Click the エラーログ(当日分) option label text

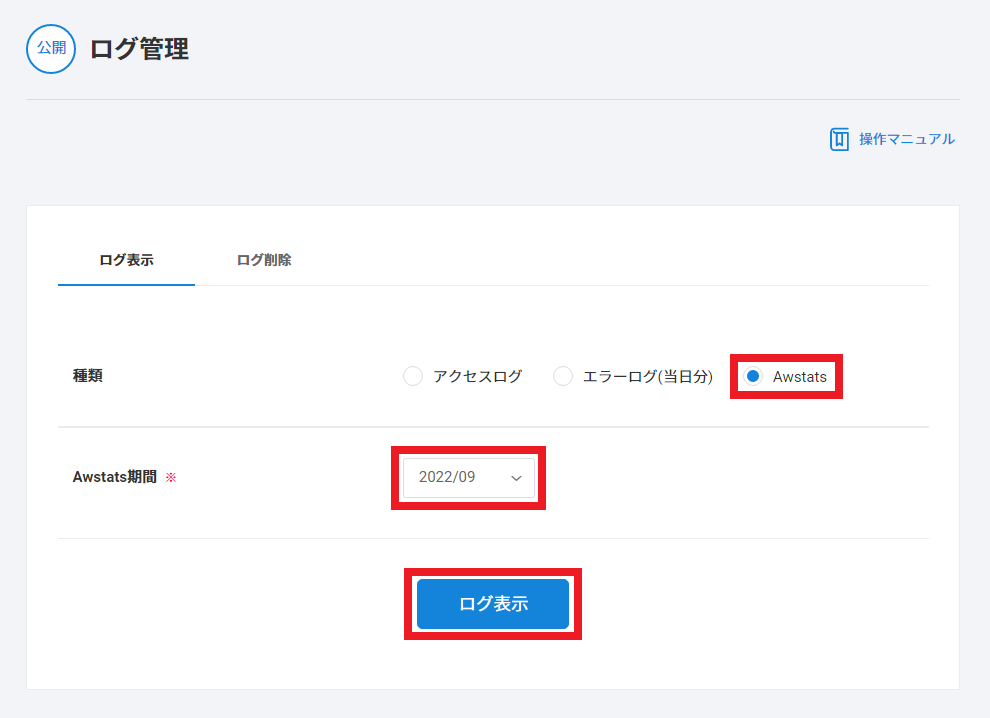click(x=647, y=377)
